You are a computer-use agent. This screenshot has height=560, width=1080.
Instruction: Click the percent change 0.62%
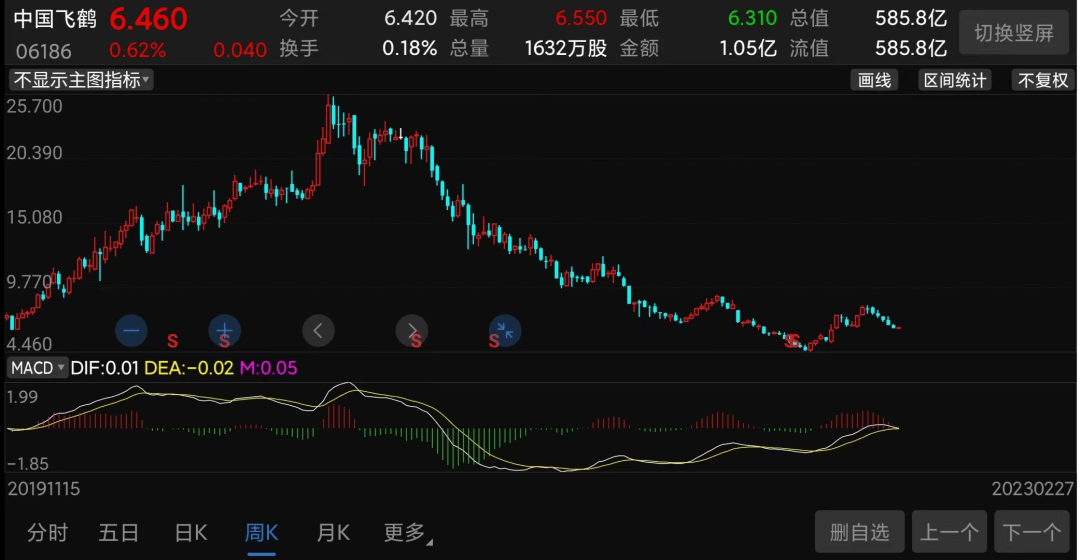pos(137,50)
